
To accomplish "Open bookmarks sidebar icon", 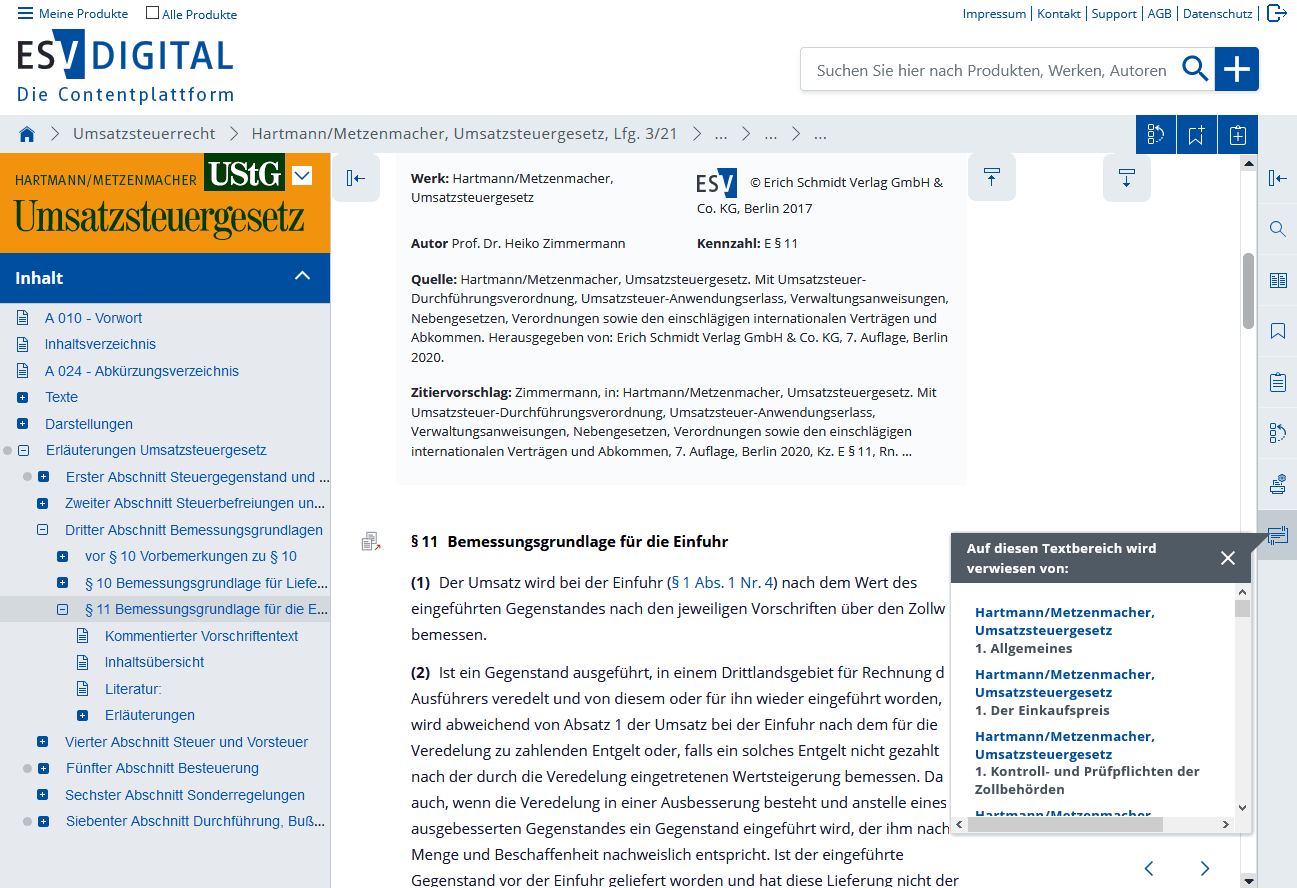I will [1277, 331].
